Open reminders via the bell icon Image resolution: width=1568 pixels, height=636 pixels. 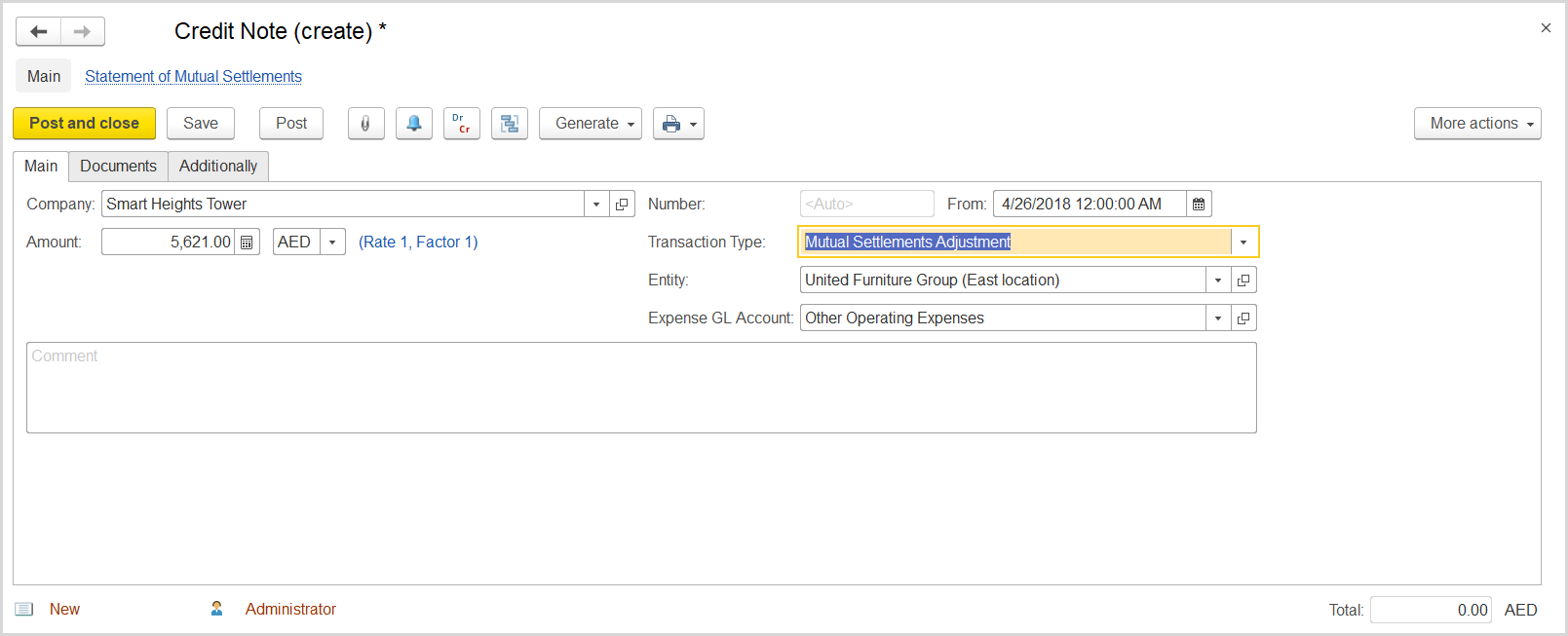pos(414,124)
